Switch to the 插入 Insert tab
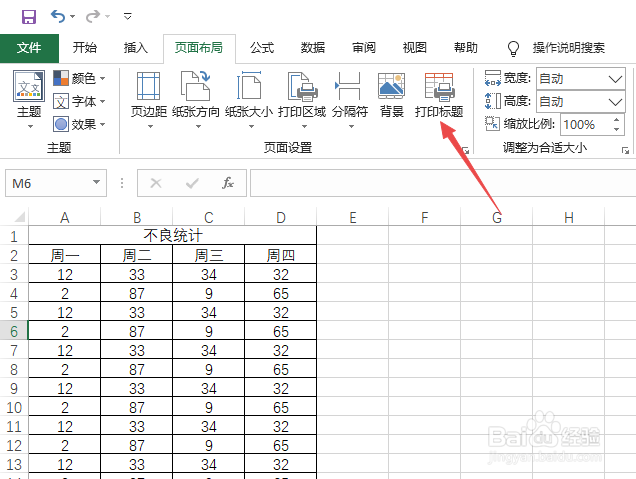 pyautogui.click(x=135, y=48)
